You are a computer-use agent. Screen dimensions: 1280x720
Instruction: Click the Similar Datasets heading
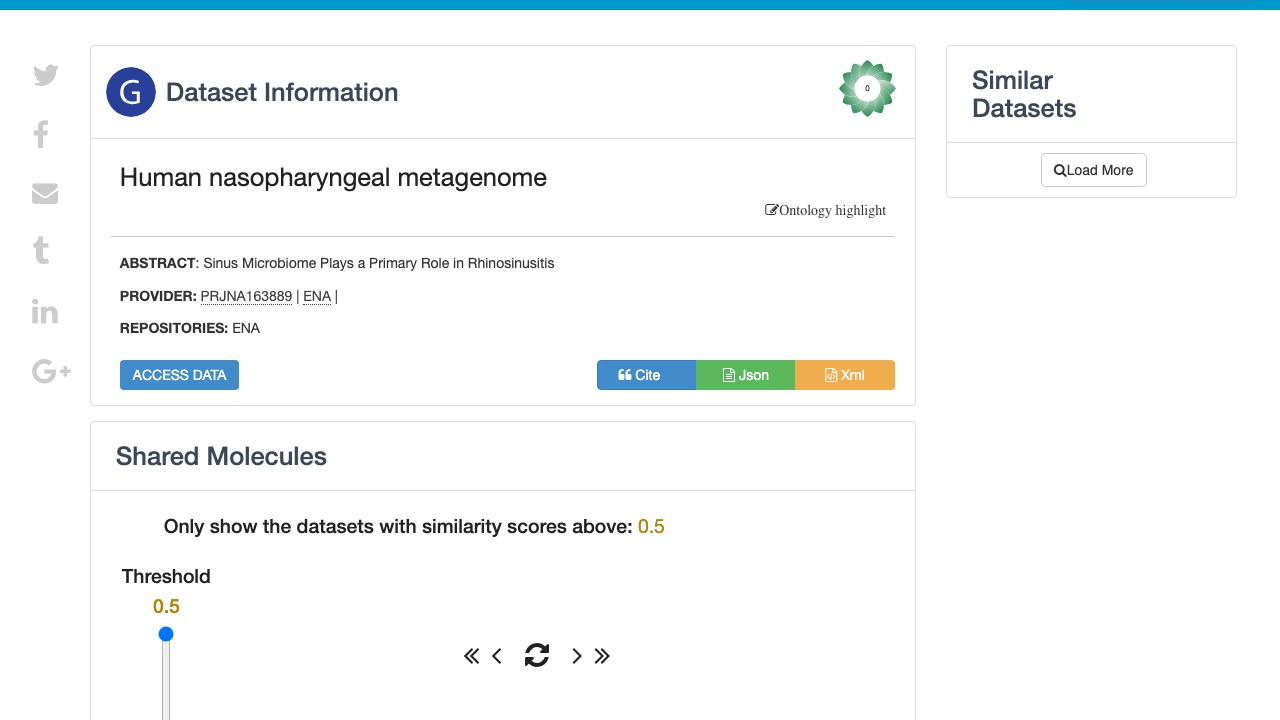[1024, 94]
